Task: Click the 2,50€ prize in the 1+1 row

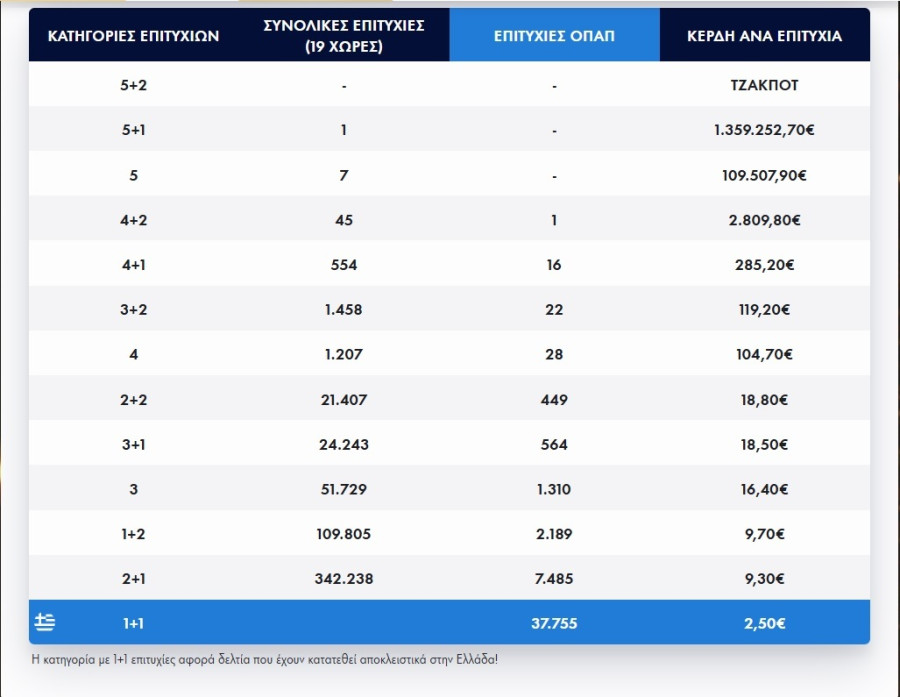Action: (764, 624)
